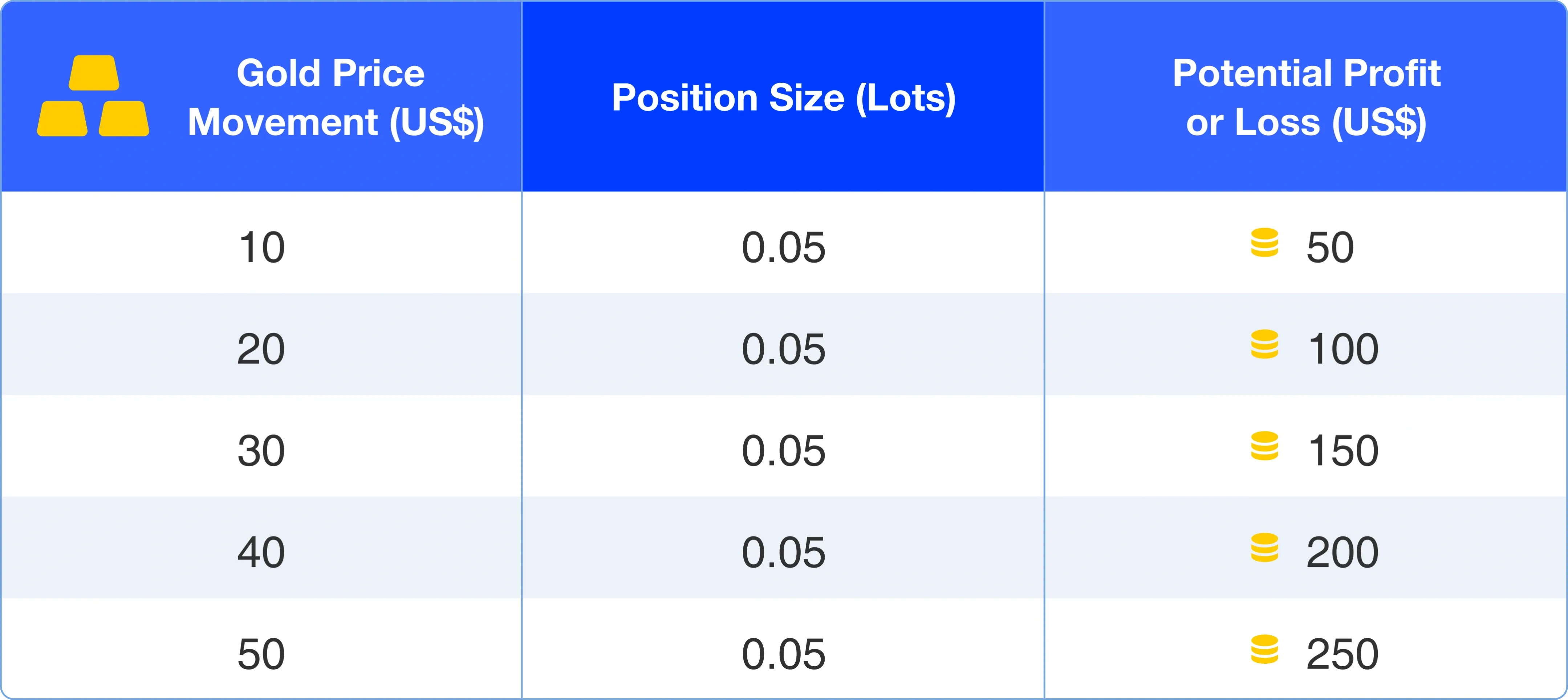Click the profit value 250
This screenshot has width=1568, height=700.
coord(1342,654)
